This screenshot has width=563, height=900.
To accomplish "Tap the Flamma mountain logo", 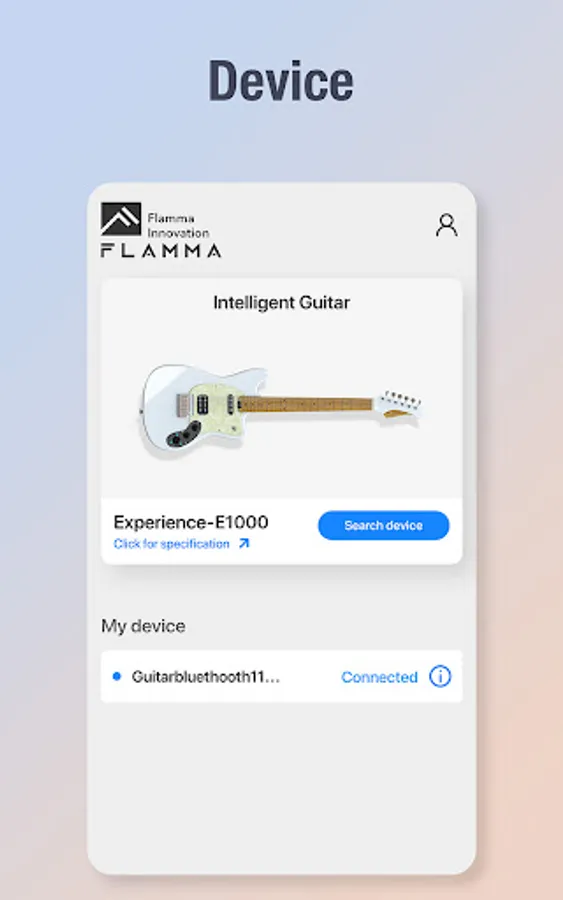I will click(x=121, y=219).
